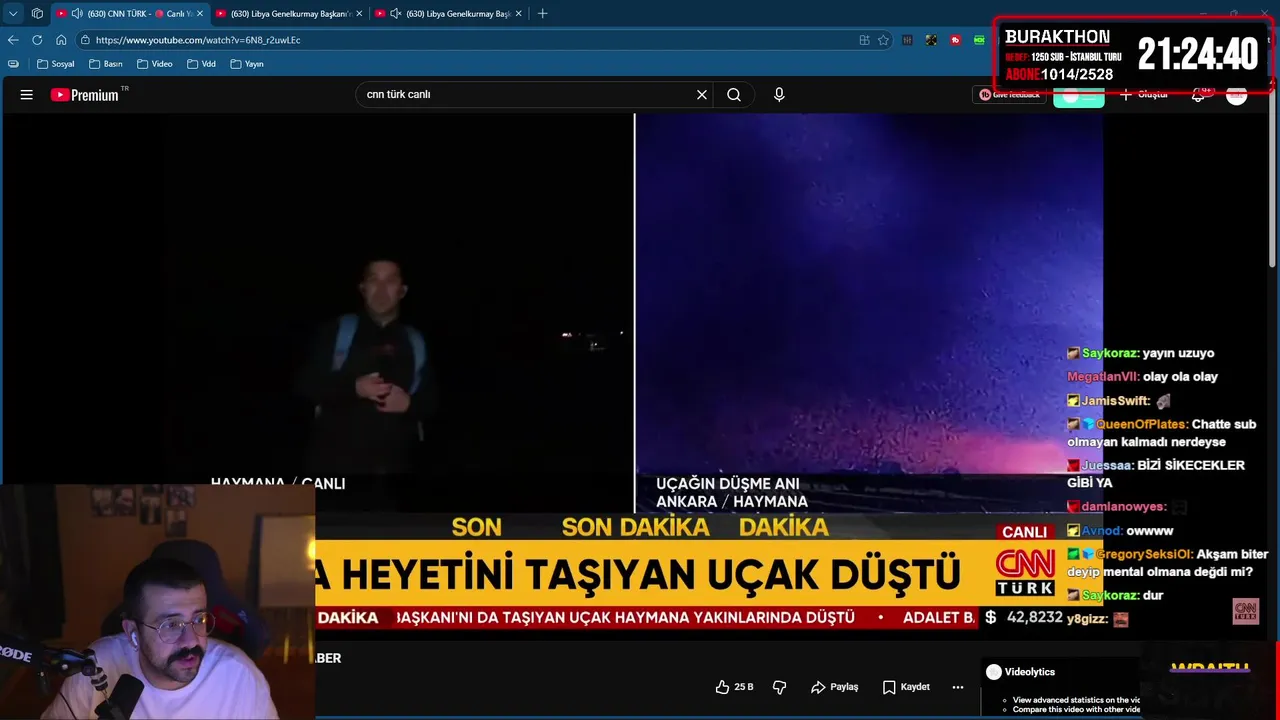Open the apps icon in address bar

click(x=864, y=40)
